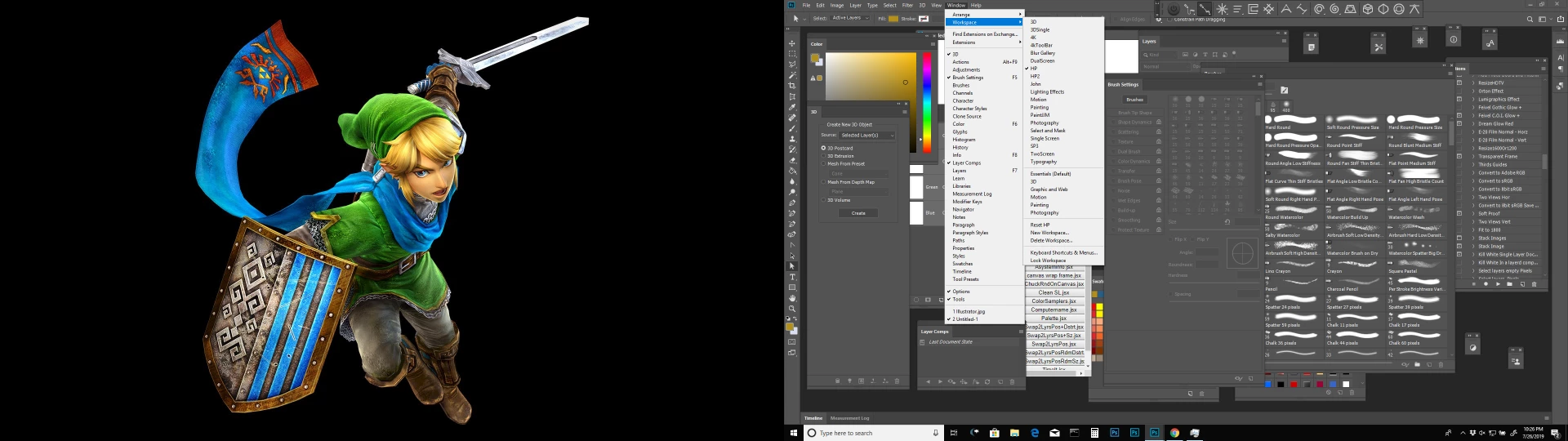Enable the Scattering brush checkbox
This screenshot has width=1568, height=441.
coord(1113,132)
